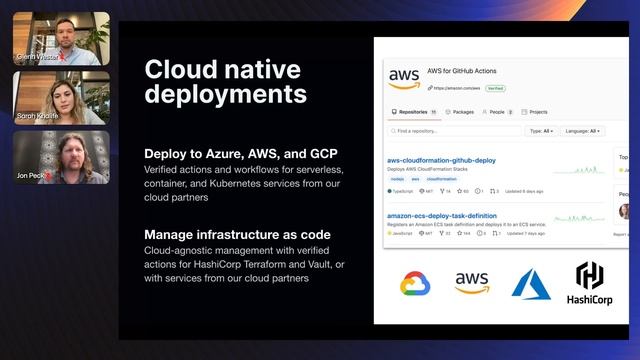Screen dimensions: 640x360
Task: Go to the Projects tab
Action: tap(534, 112)
